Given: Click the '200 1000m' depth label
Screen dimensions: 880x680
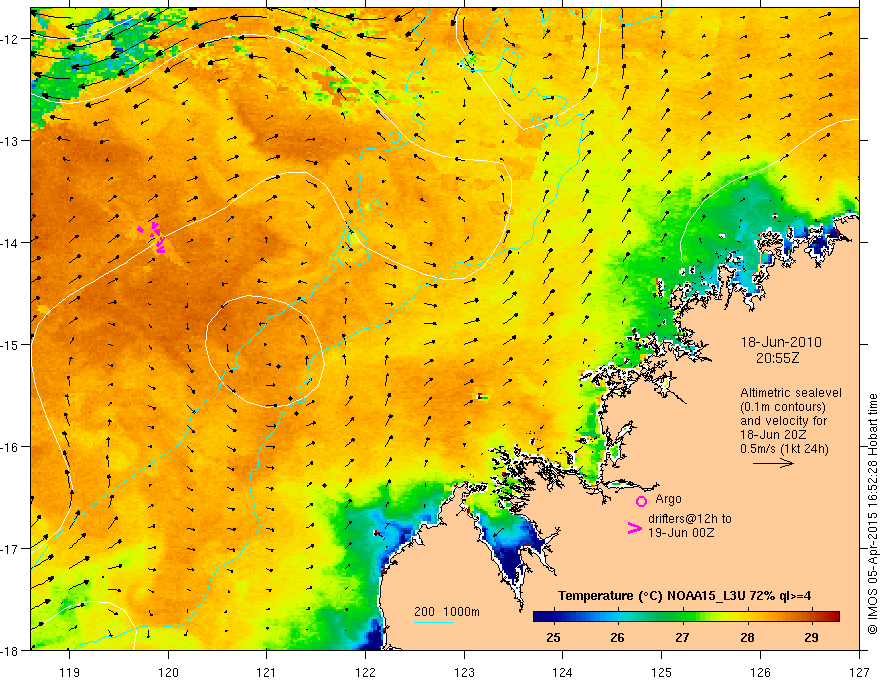Looking at the screenshot, I should 447,612.
